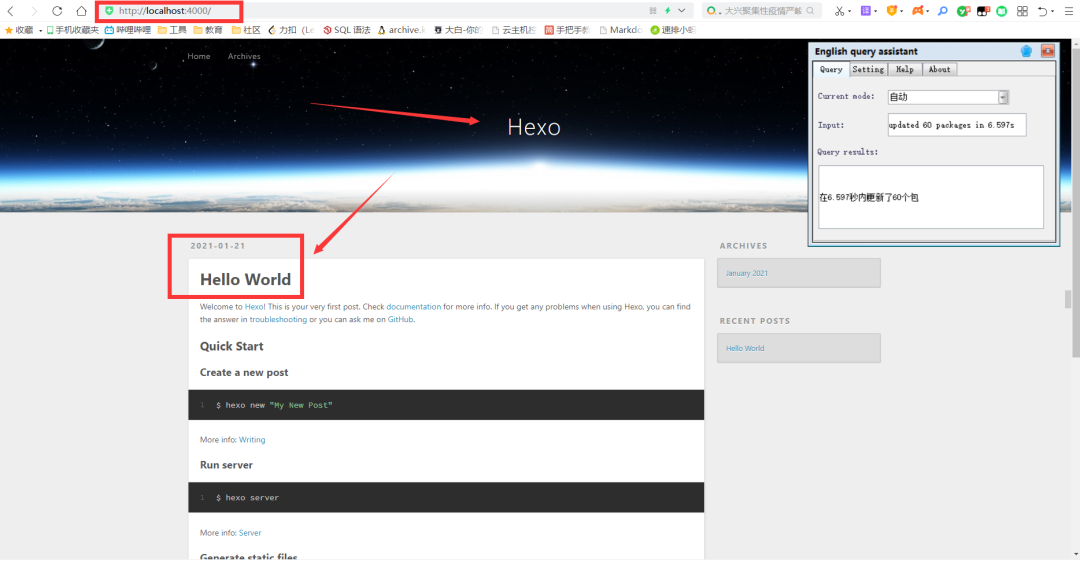This screenshot has height=561, width=1080.
Task: Open the SQL 语法 bookmark
Action: click(346, 30)
